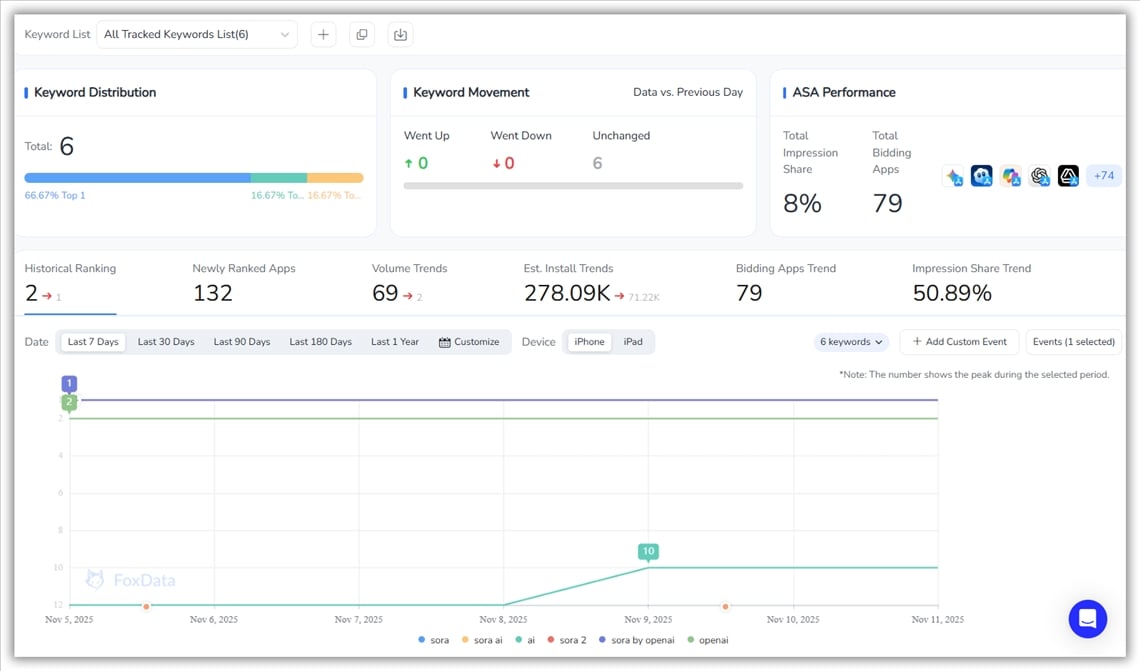Click the blue Top 1 distribution bar segment
This screenshot has height=671, width=1140.
[x=137, y=178]
